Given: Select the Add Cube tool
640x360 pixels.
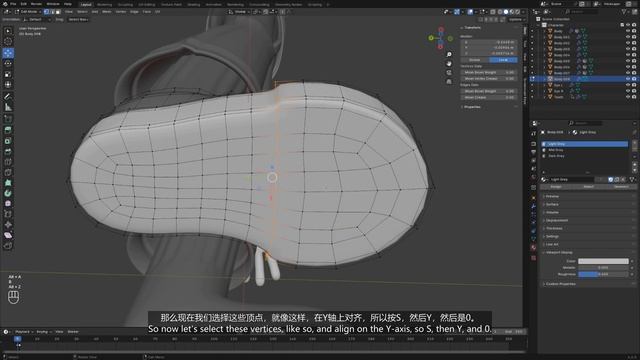Looking at the screenshot, I should (8, 119).
